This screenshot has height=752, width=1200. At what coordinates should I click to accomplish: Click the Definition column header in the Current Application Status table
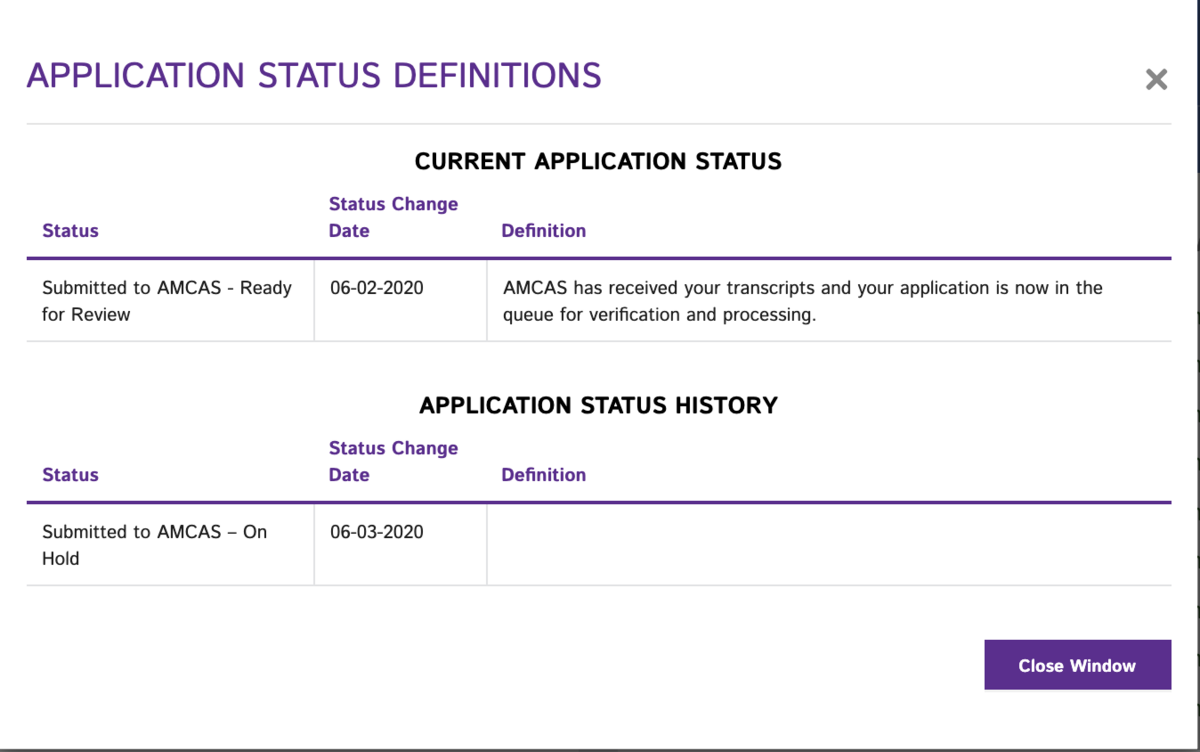543,231
